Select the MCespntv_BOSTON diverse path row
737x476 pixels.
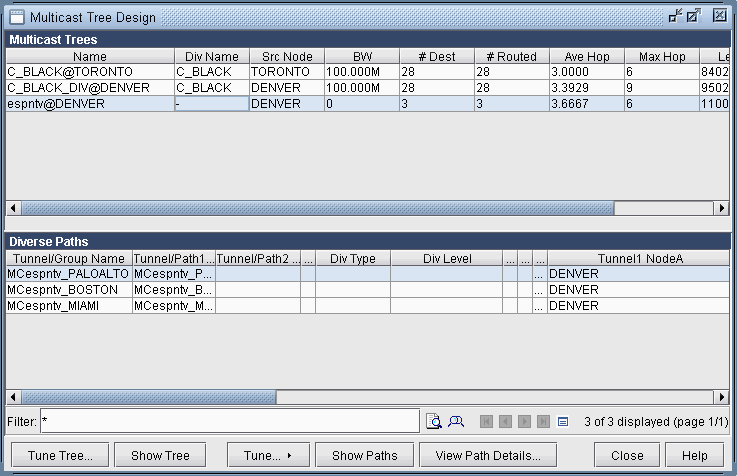pos(68,289)
